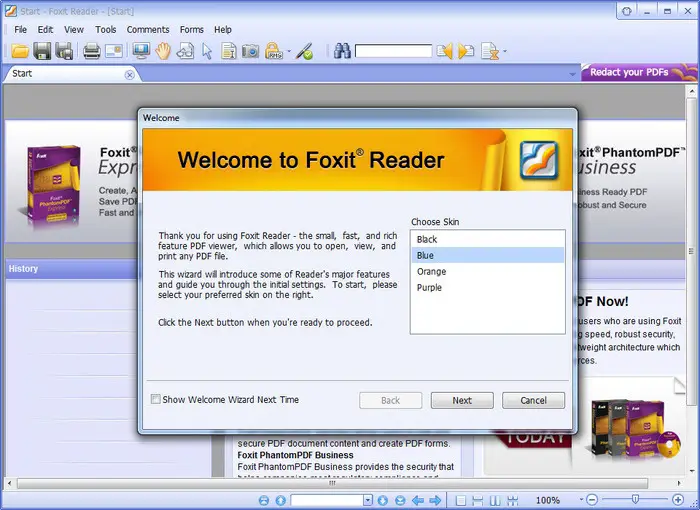Click the glasses text viewer icon
700x510 pixels.
coord(185,51)
